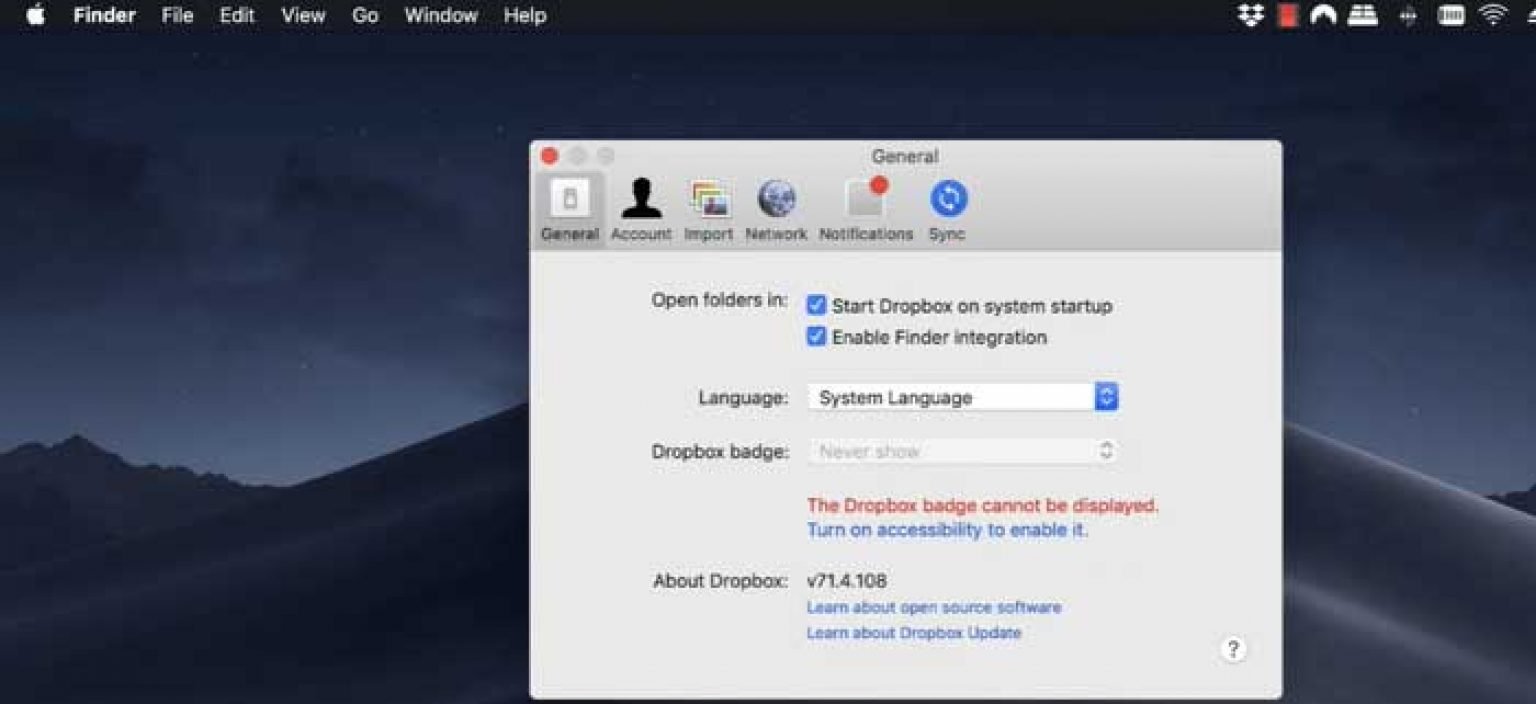Click the Open folders in label
The image size is (1536, 704).
pyautogui.click(x=720, y=300)
